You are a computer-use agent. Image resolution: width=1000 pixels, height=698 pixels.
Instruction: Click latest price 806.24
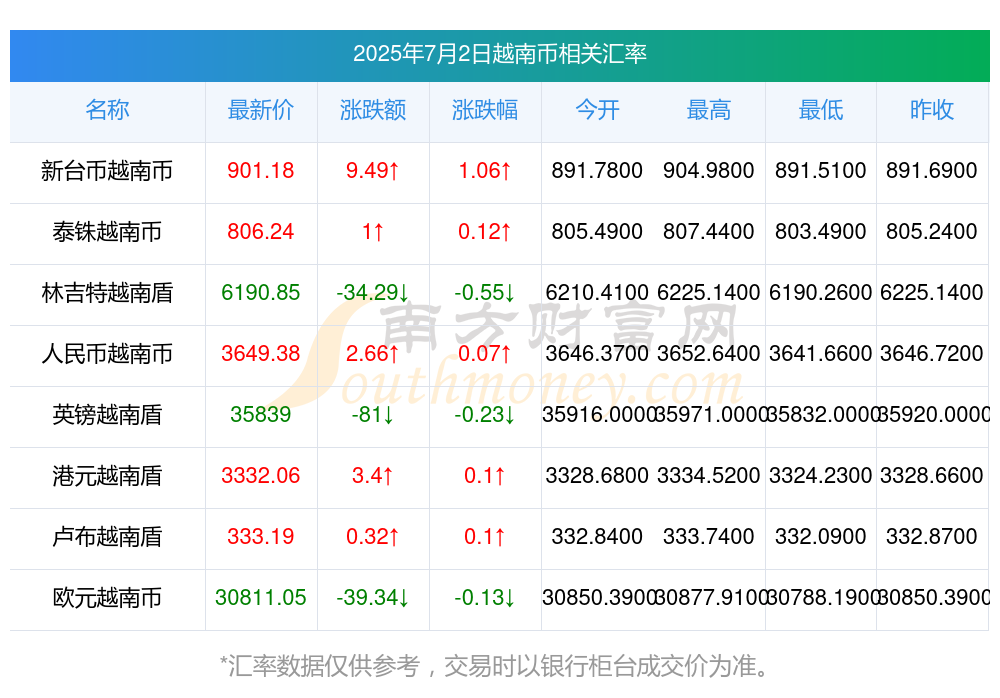click(260, 232)
